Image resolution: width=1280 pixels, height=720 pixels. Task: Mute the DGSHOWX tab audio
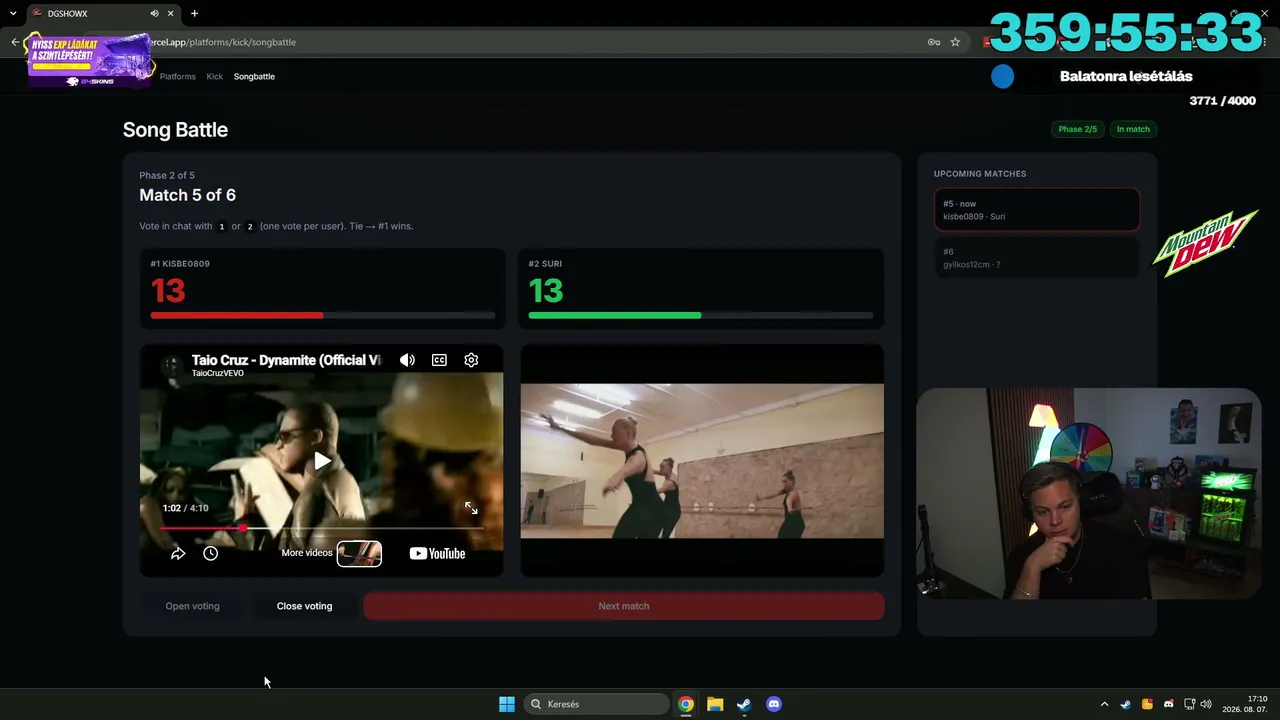tap(154, 14)
